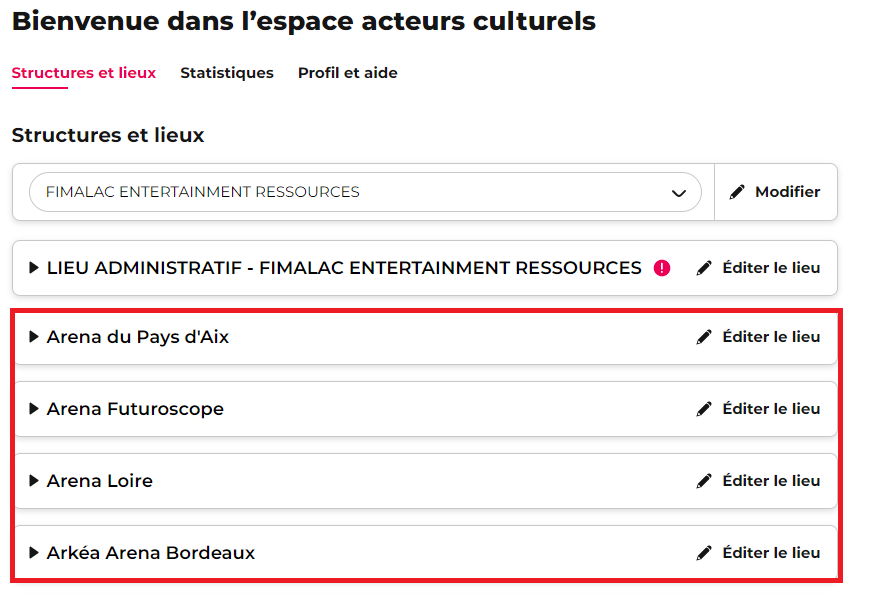Click pencil icon in Arena du Pays d'Aix row
The image size is (875, 609).
pos(704,337)
